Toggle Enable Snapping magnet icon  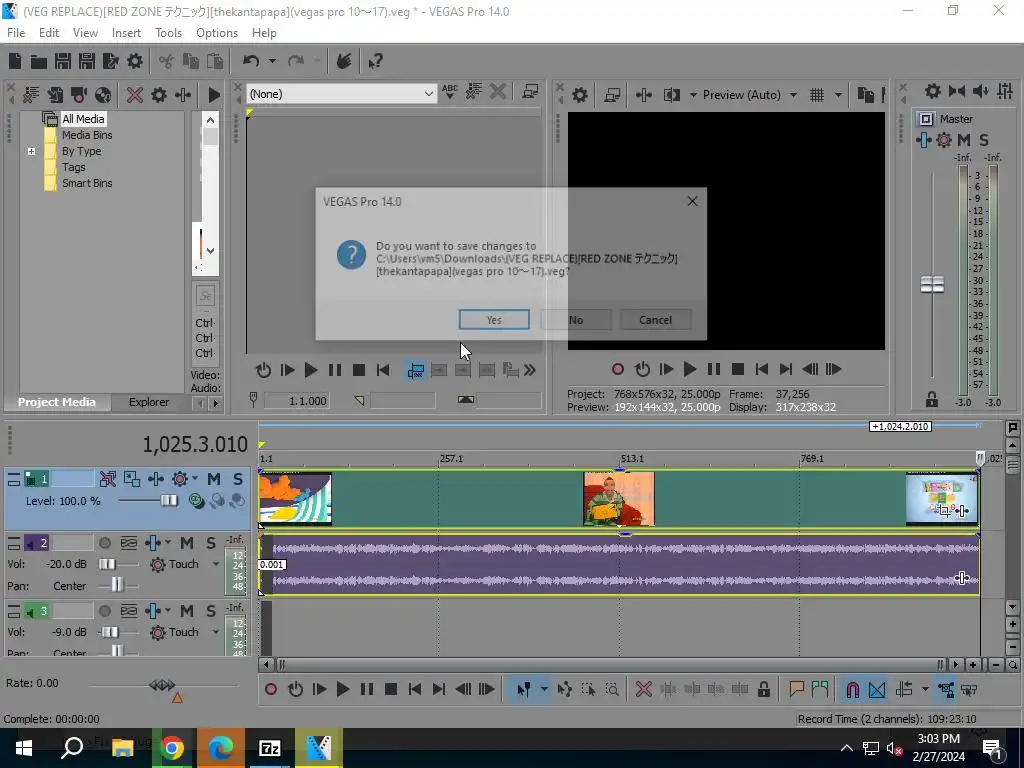tap(852, 689)
